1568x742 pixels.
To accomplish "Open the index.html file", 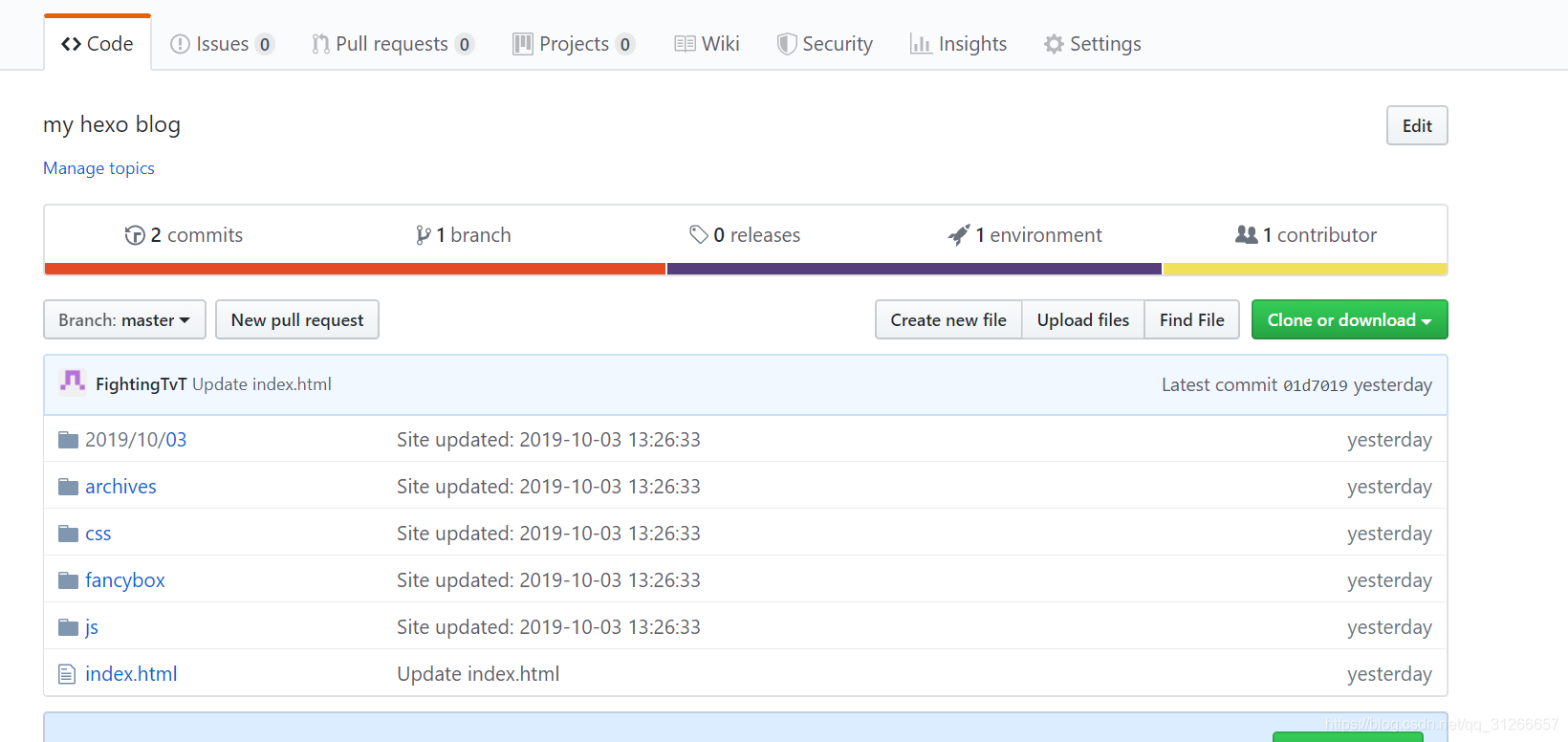I will [131, 674].
